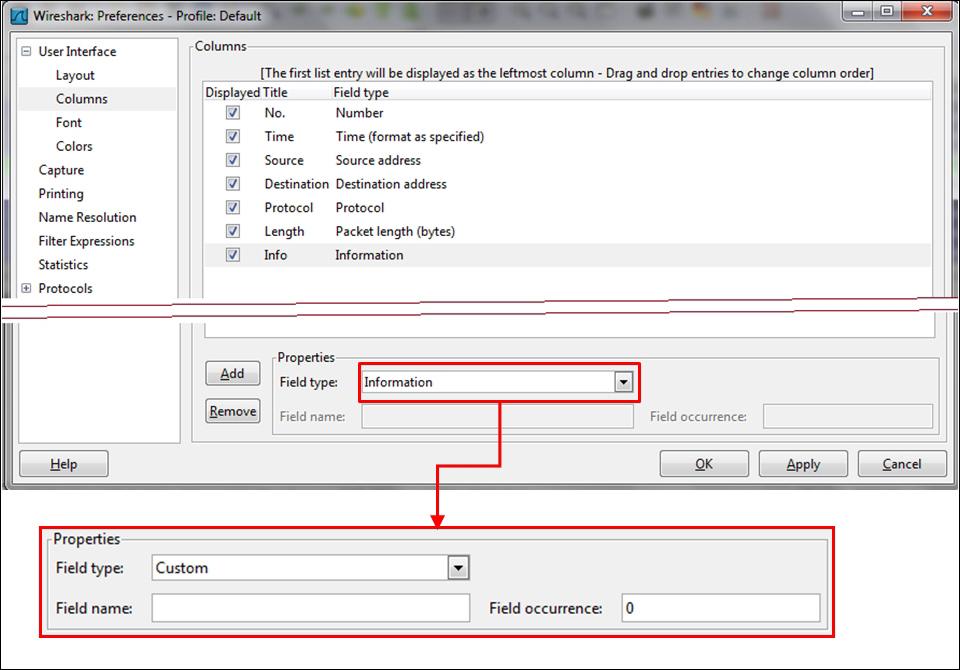Select the Protocols tree label
Viewport: 960px width, 670px height.
66,288
